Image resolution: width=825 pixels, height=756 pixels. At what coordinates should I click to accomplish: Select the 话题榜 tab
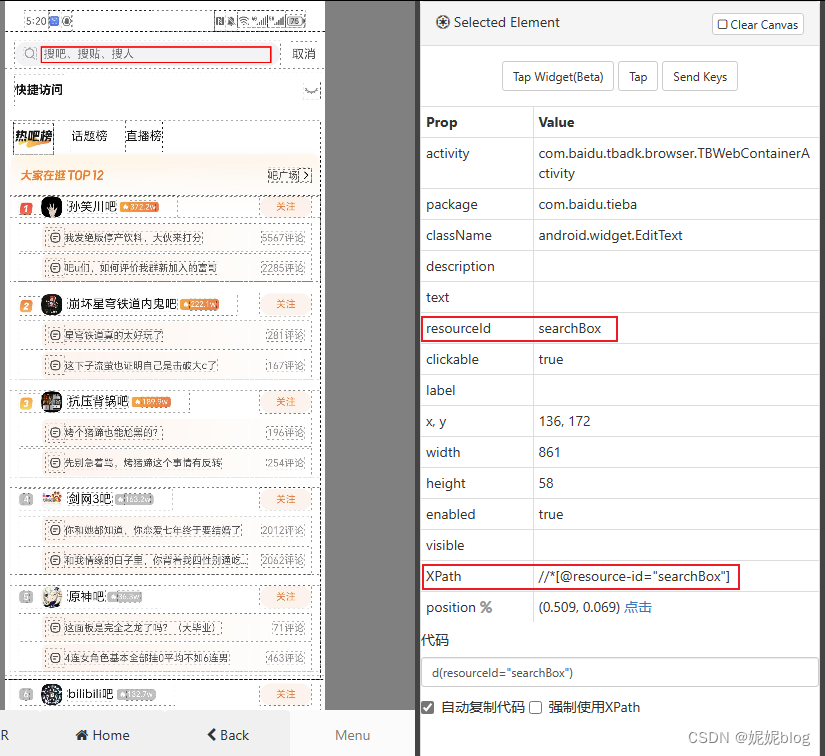(89, 136)
